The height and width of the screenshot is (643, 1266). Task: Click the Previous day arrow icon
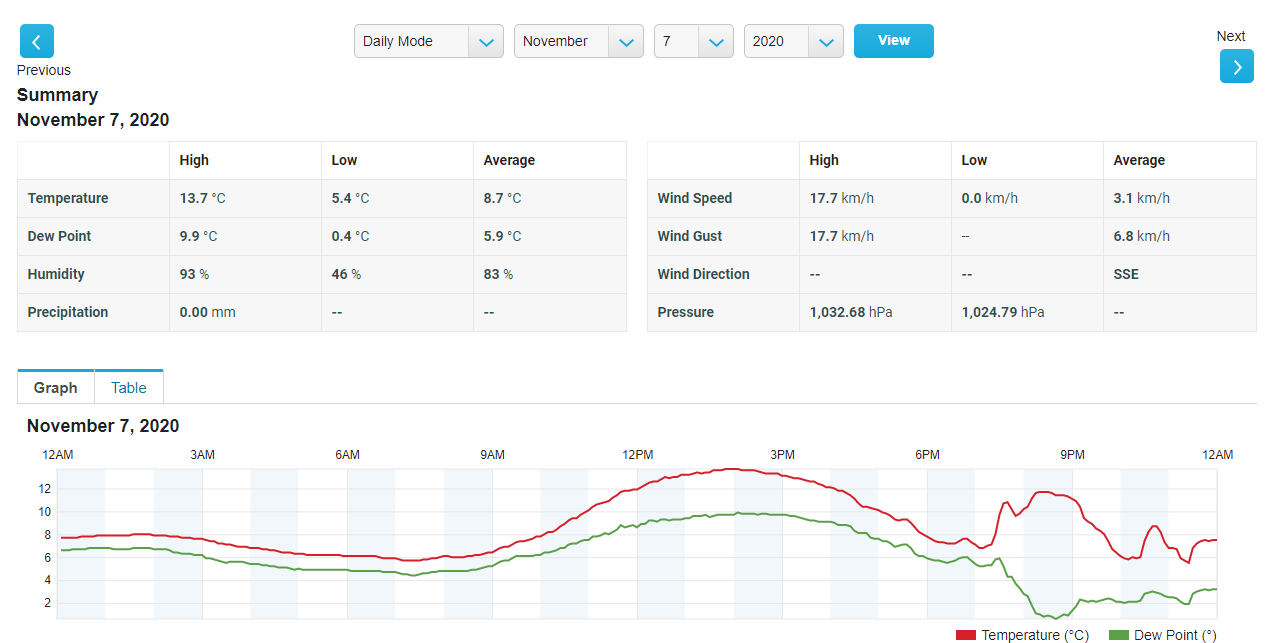[x=37, y=41]
